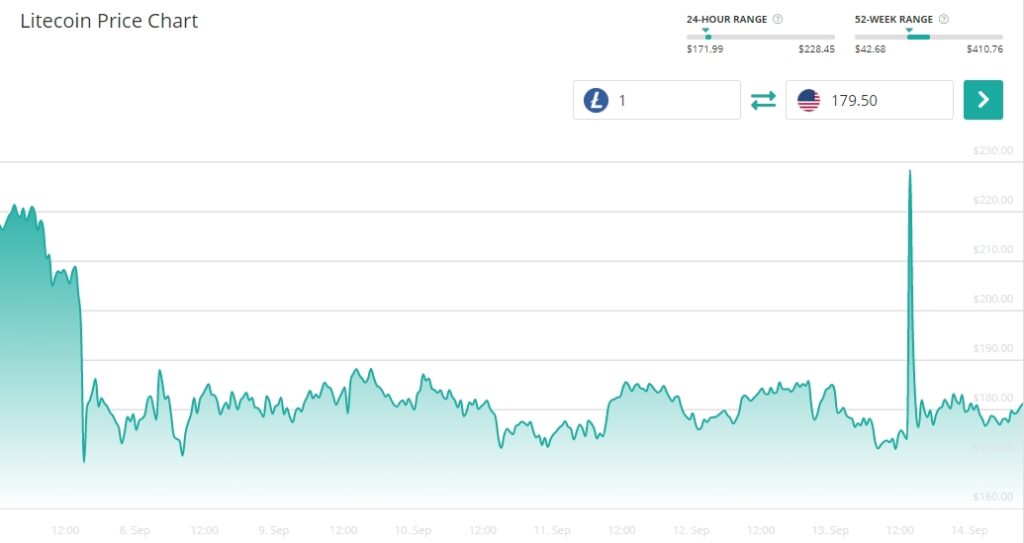
Task: Click the Litecoin coin icon
Action: tap(596, 100)
